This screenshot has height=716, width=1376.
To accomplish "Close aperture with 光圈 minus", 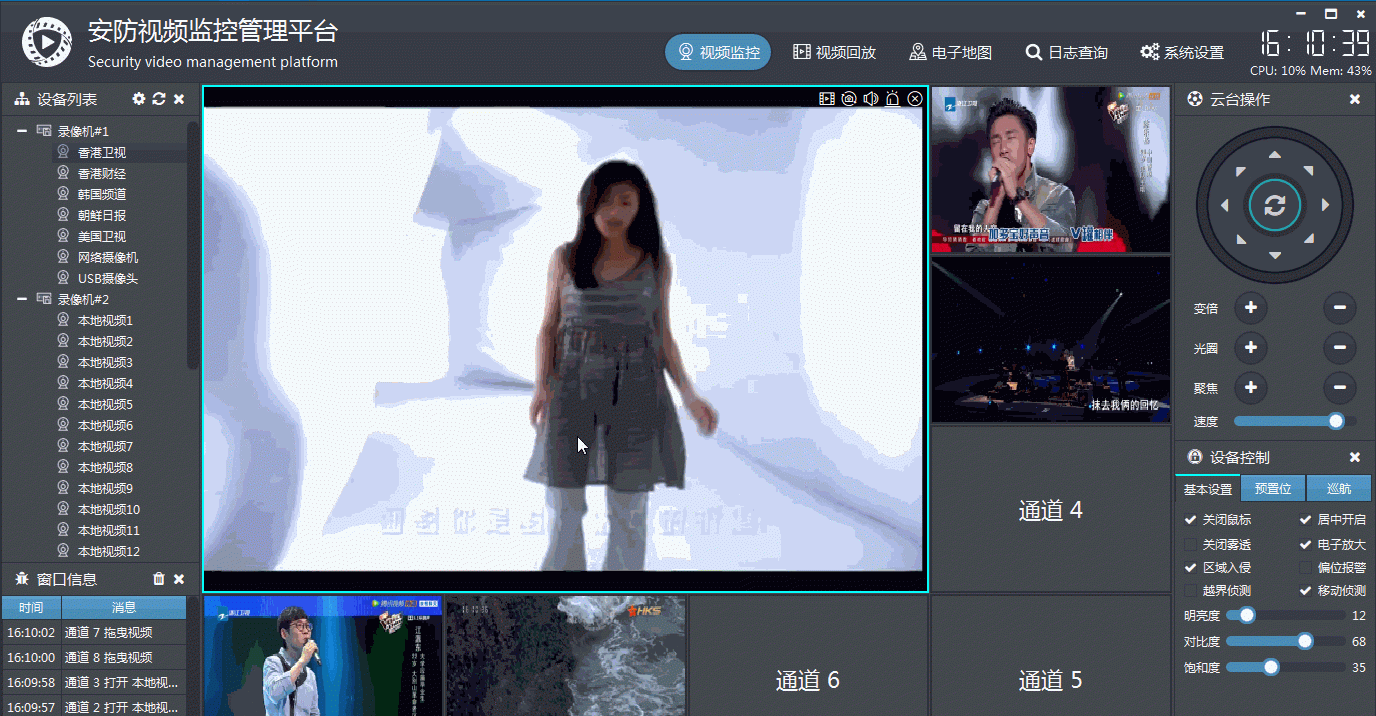I will click(1340, 348).
